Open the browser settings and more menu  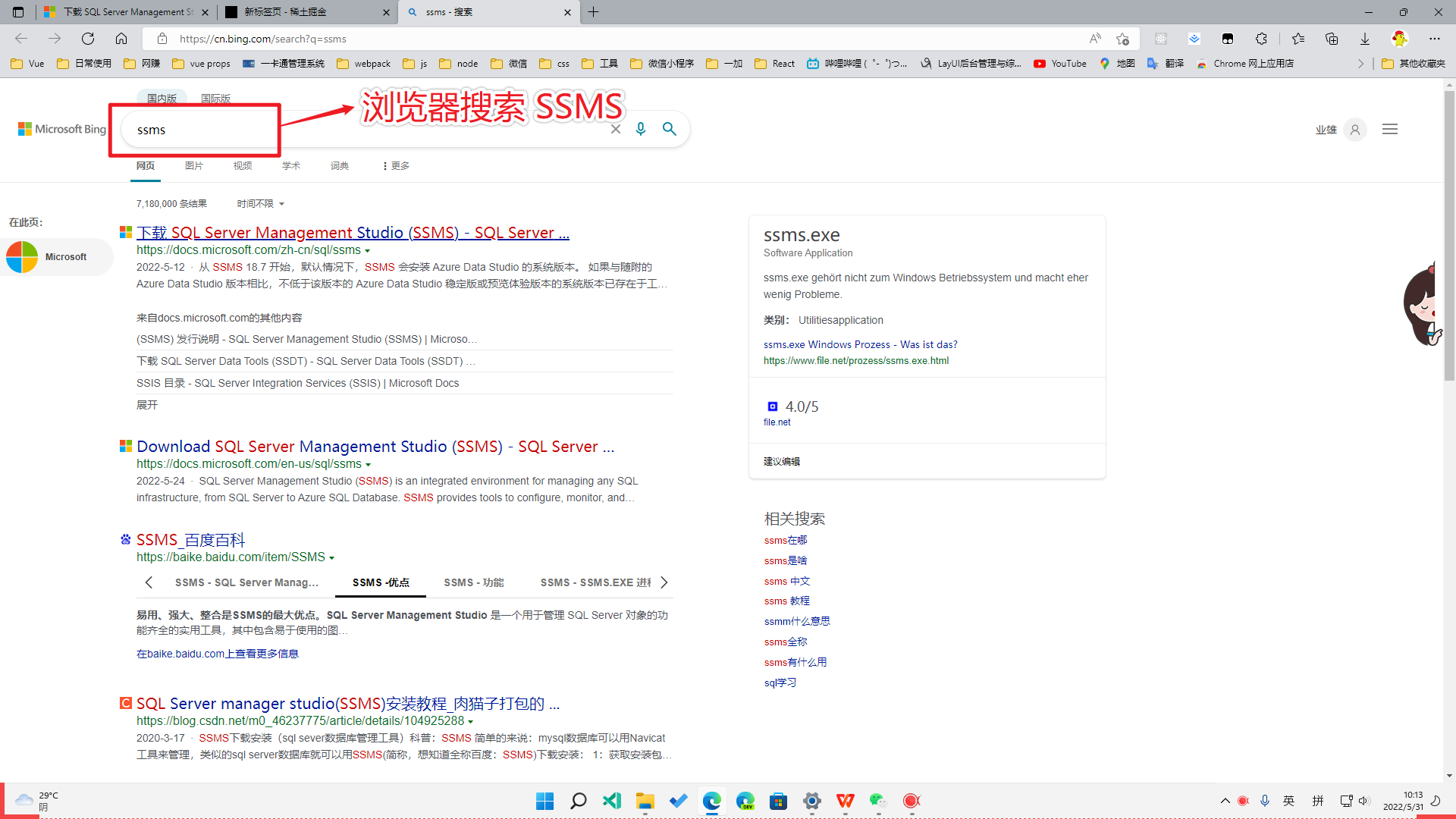1435,39
